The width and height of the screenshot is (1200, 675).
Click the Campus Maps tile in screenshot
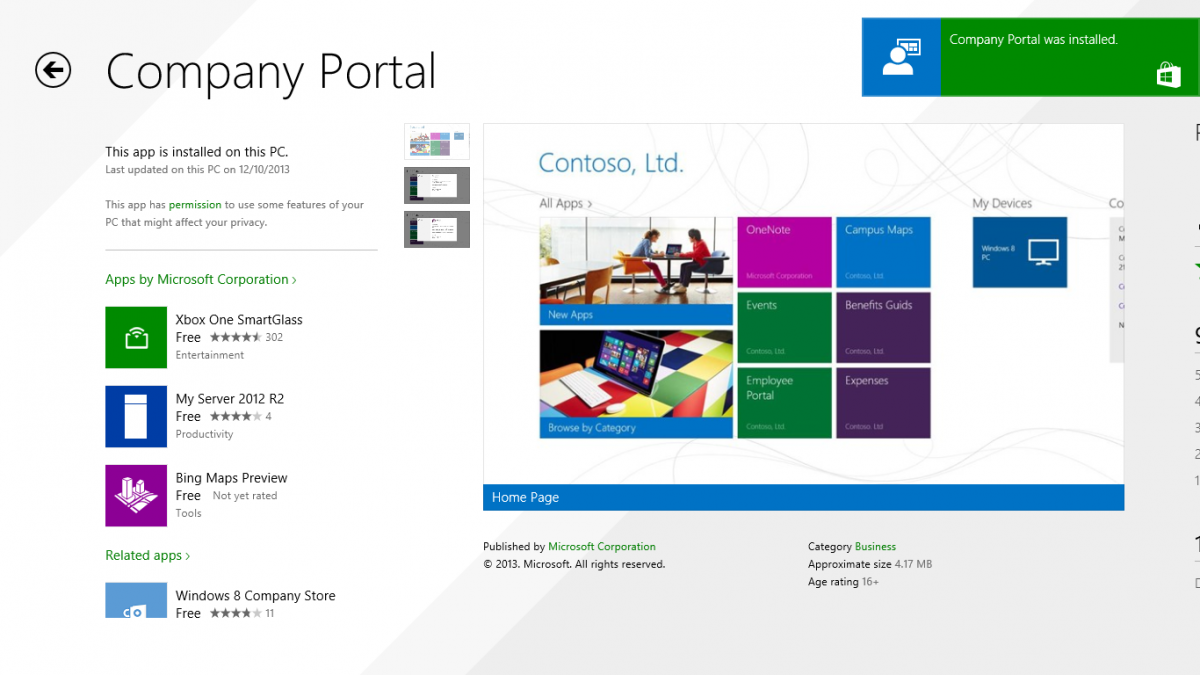883,252
